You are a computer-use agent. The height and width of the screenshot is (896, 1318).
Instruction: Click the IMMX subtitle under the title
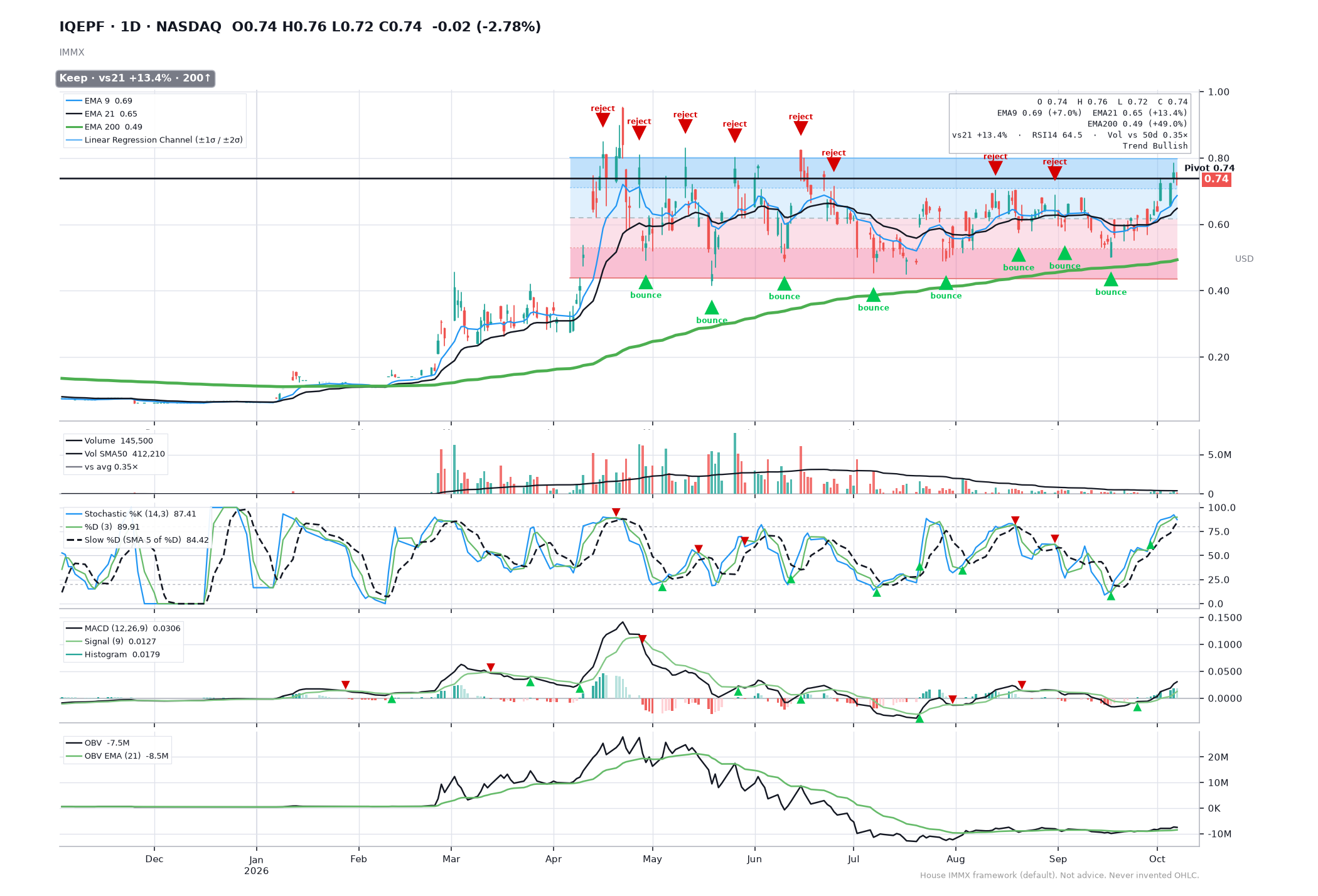click(72, 52)
